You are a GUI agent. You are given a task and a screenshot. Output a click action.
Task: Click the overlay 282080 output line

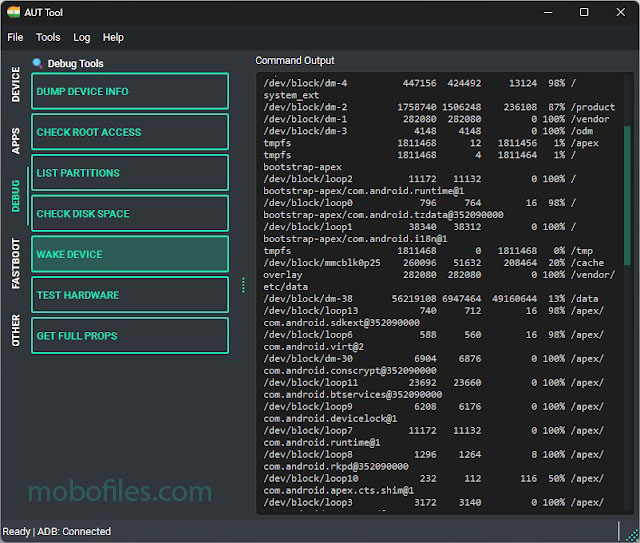pos(439,275)
